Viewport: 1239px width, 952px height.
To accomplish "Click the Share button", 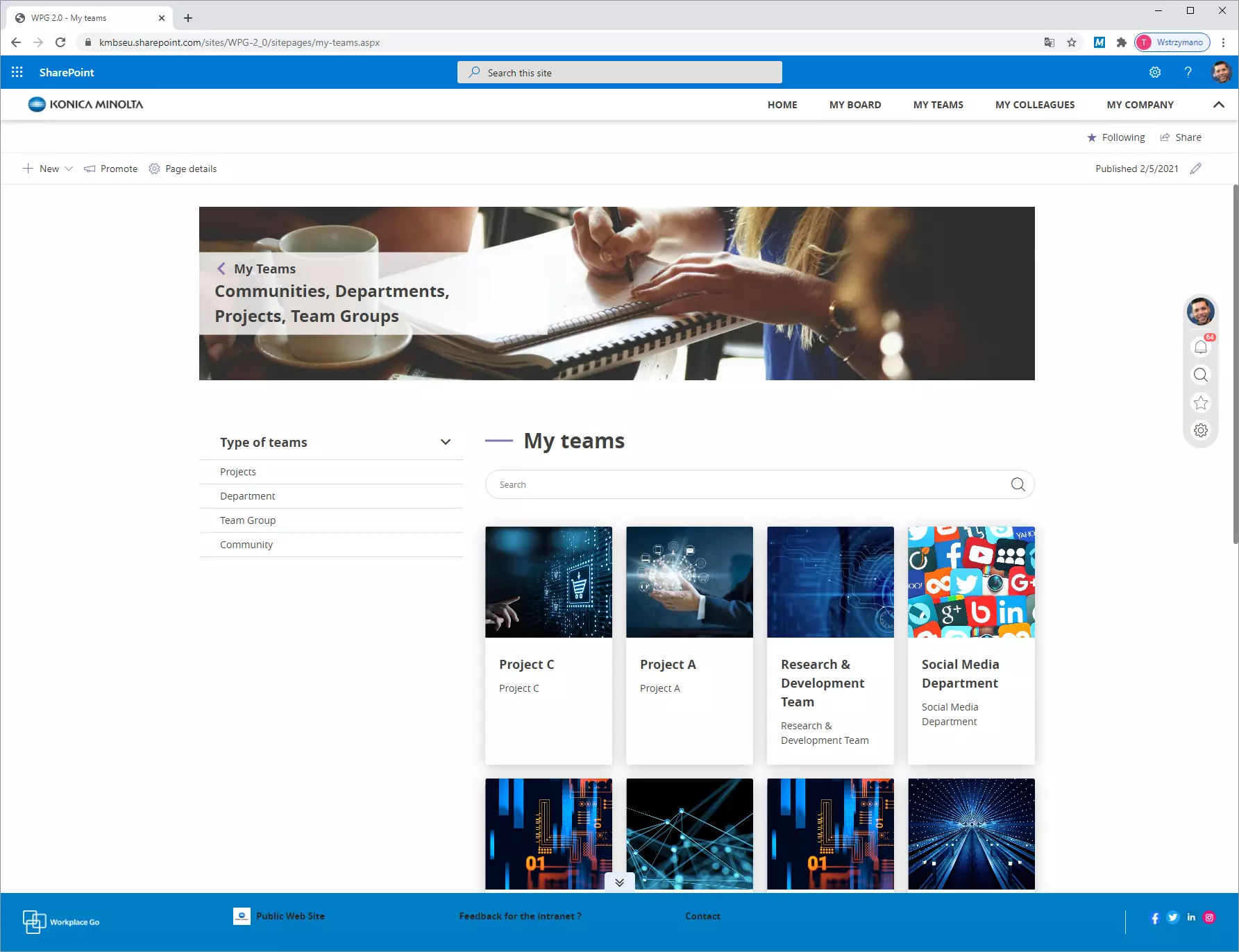I will (1181, 137).
